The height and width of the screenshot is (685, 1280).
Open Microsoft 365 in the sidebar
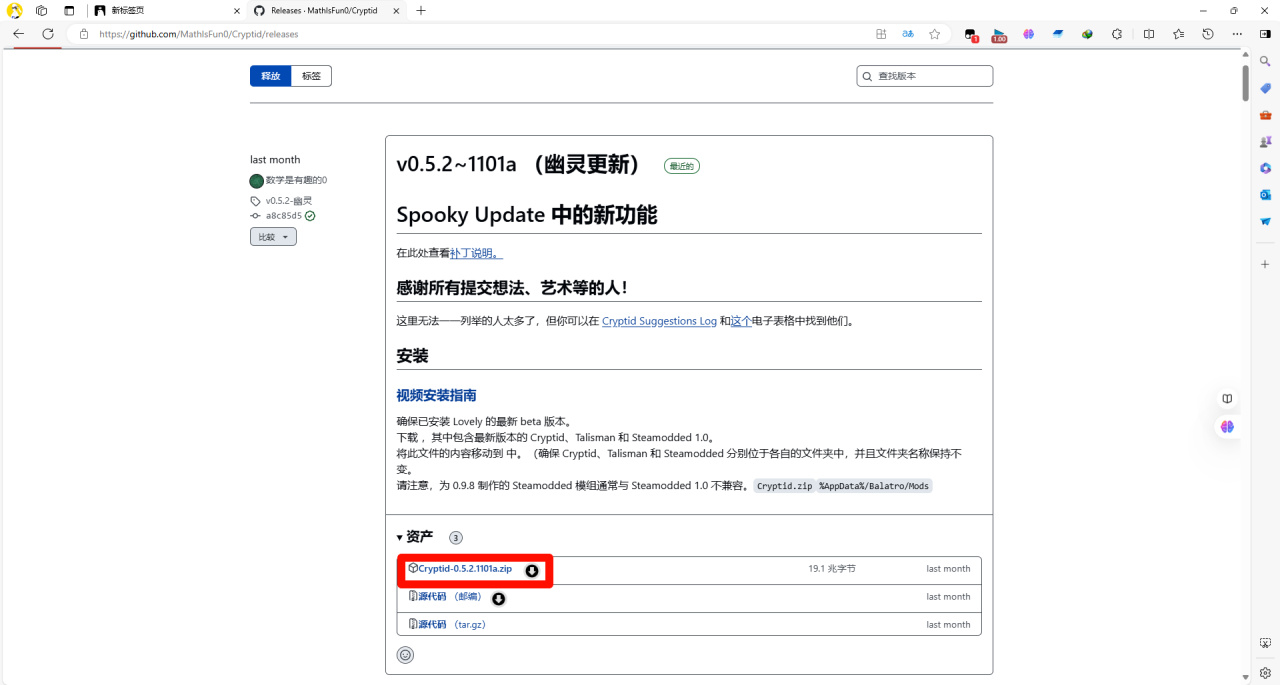click(x=1265, y=168)
